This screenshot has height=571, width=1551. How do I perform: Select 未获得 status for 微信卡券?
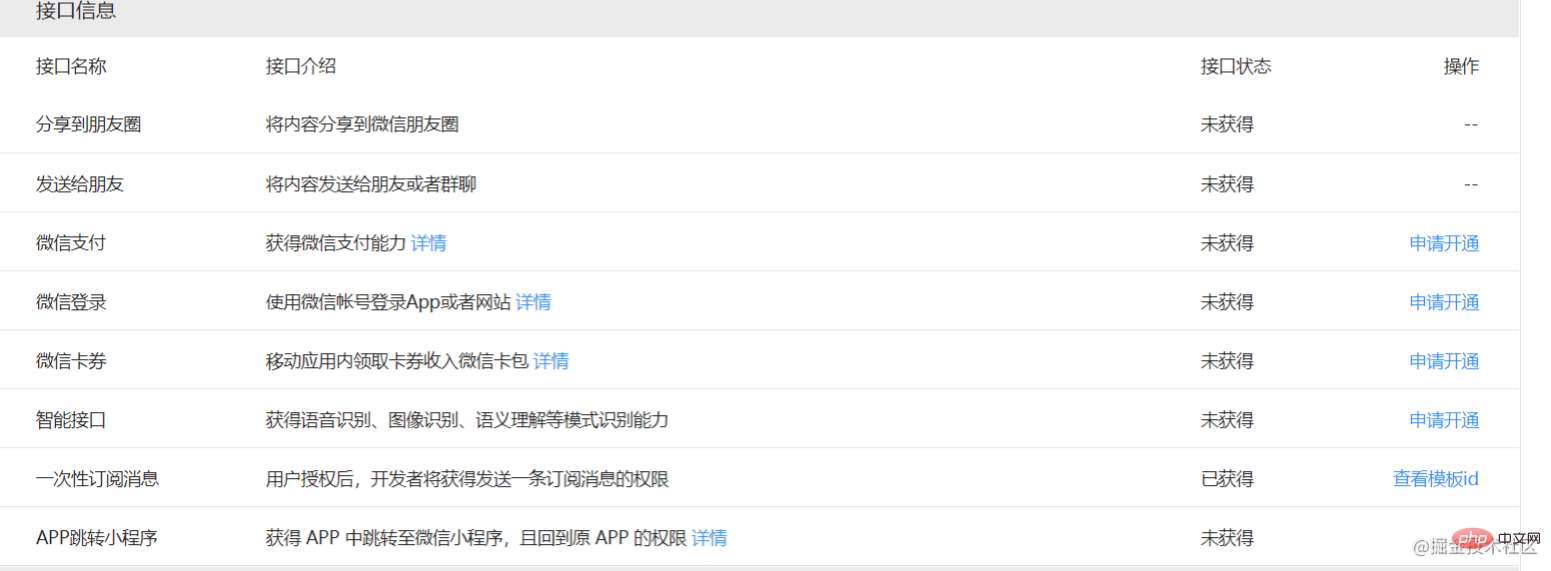click(1227, 361)
